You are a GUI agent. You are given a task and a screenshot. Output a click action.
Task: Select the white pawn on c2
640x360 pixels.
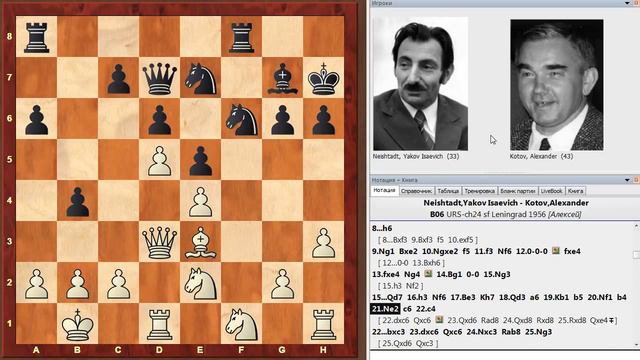(118, 283)
